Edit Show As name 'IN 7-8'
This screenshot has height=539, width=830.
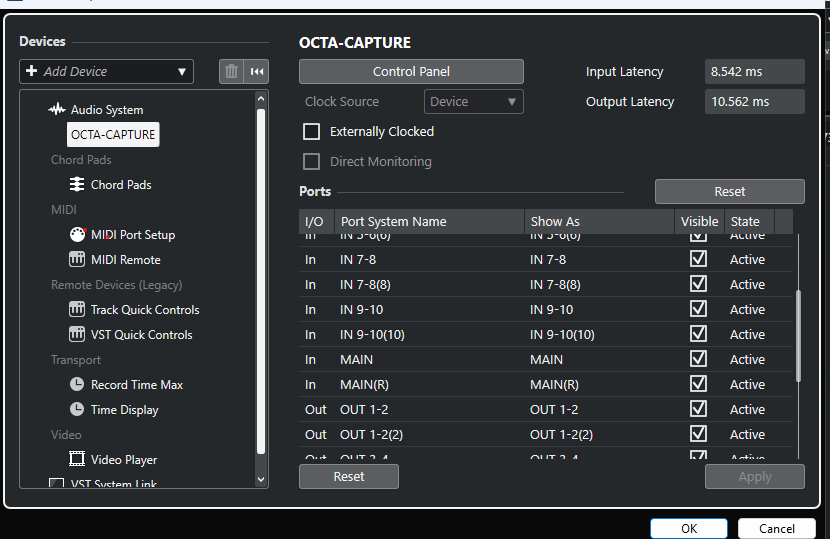click(x=548, y=259)
